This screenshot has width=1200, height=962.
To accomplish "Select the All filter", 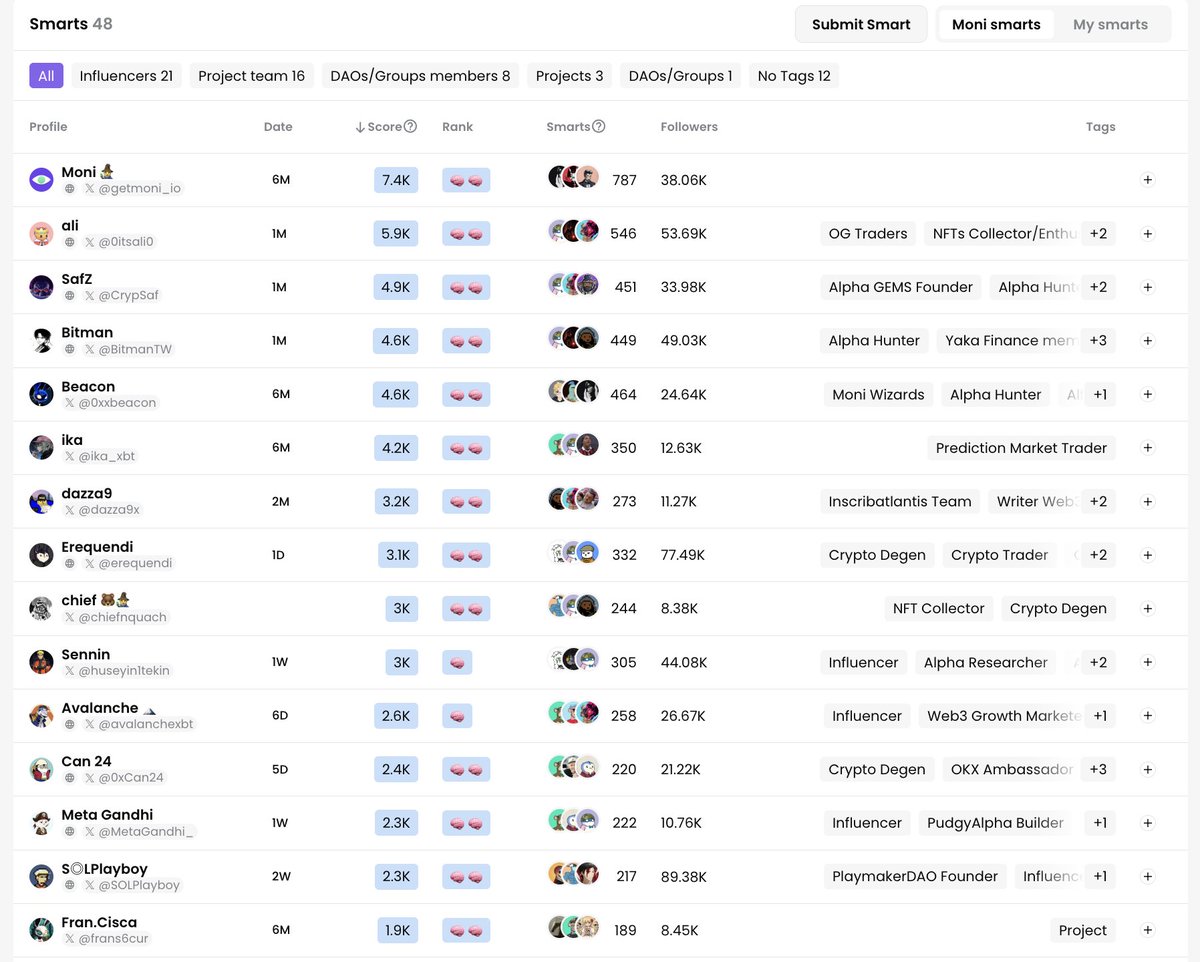I will point(46,76).
